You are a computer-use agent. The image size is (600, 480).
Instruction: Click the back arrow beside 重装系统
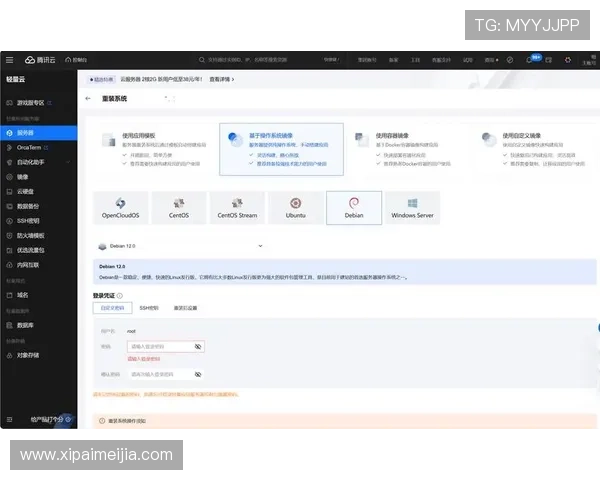88,99
